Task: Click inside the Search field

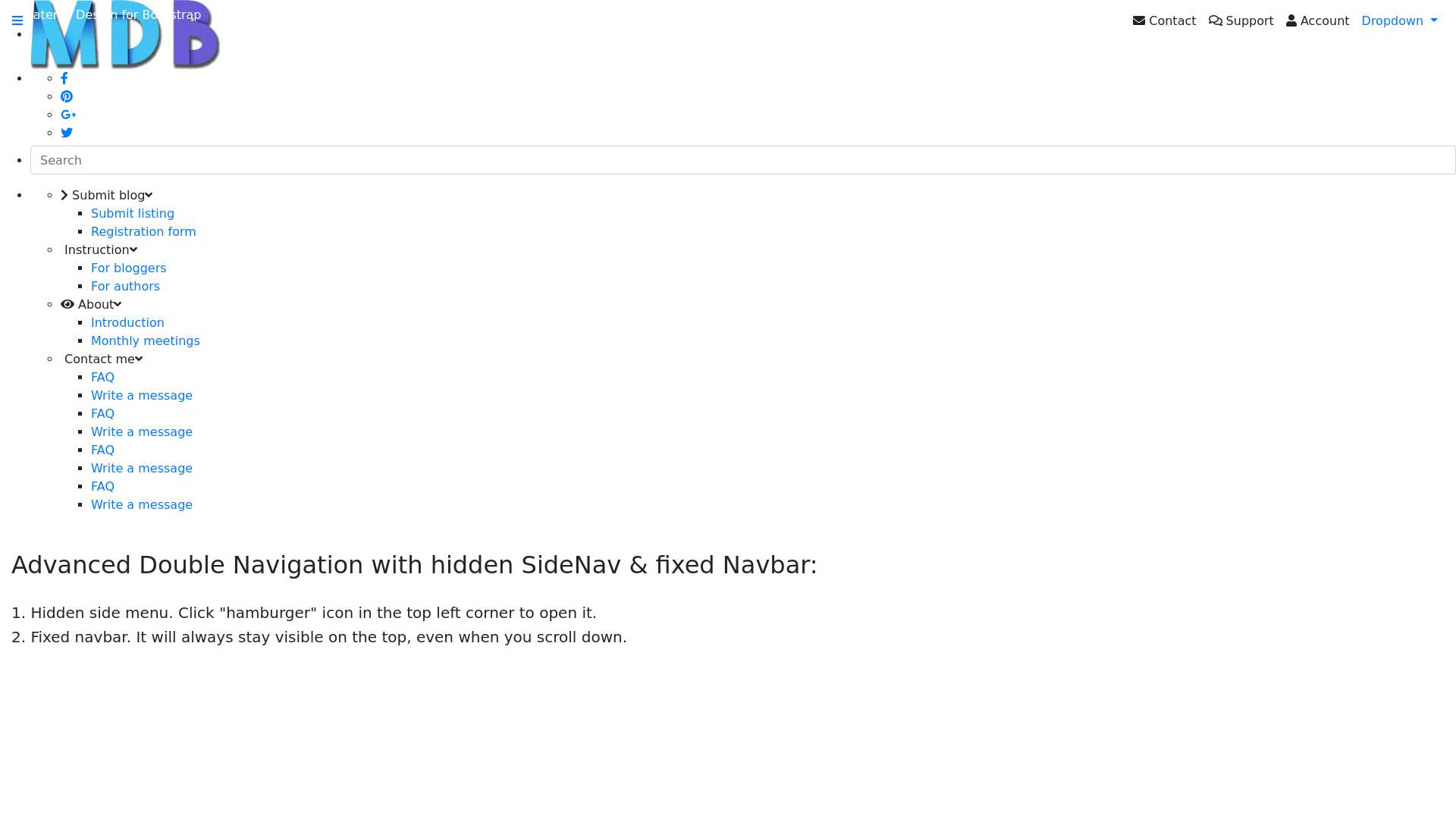Action: (743, 160)
